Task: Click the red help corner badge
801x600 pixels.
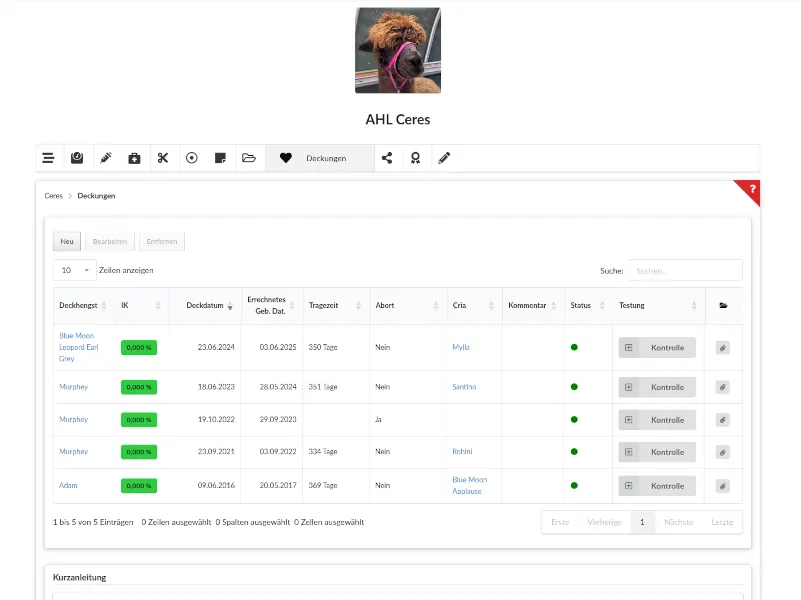Action: pyautogui.click(x=751, y=189)
